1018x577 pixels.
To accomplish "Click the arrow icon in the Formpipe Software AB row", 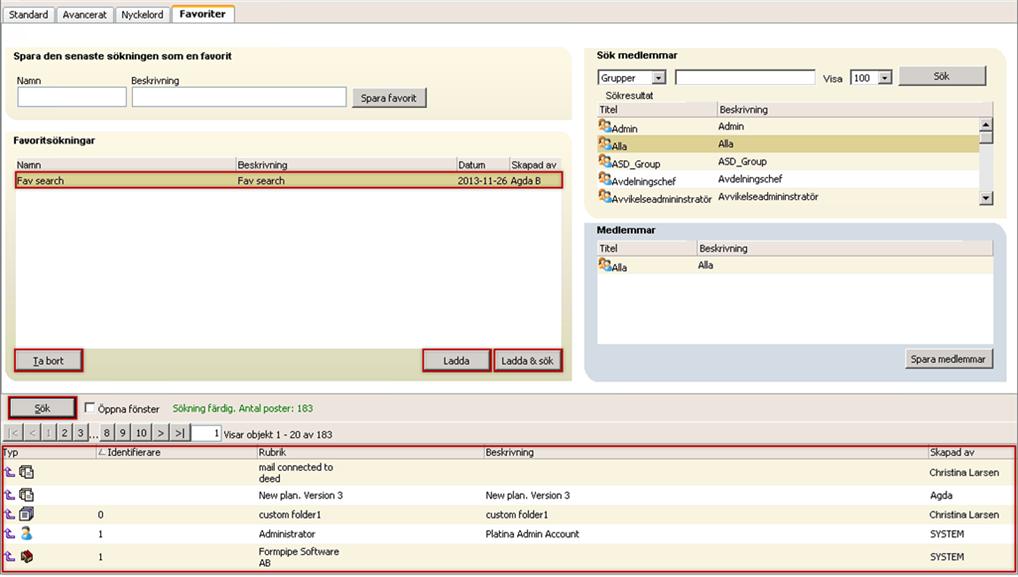I will [10, 556].
